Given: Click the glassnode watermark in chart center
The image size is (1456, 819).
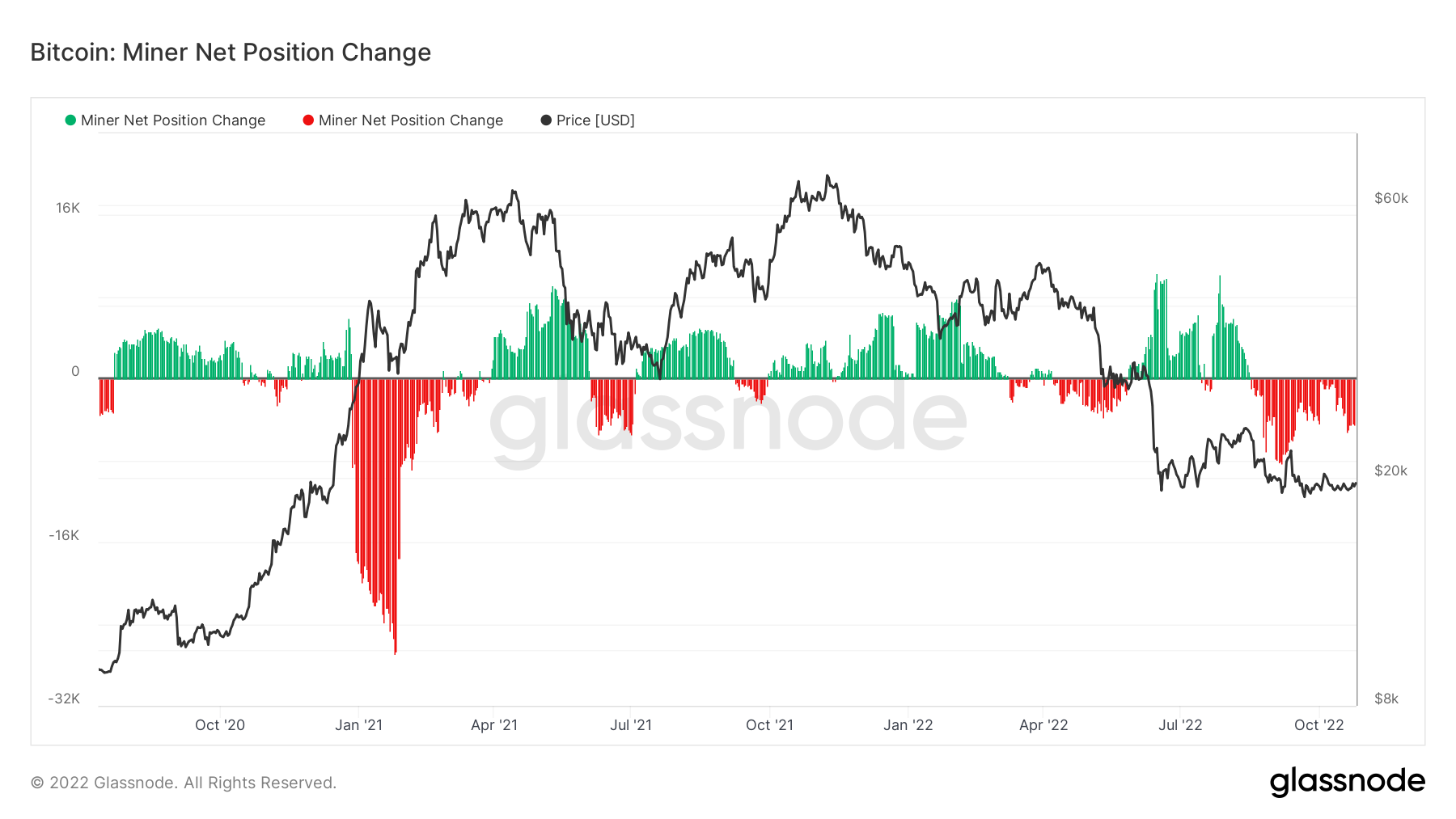Looking at the screenshot, I should pyautogui.click(x=728, y=420).
